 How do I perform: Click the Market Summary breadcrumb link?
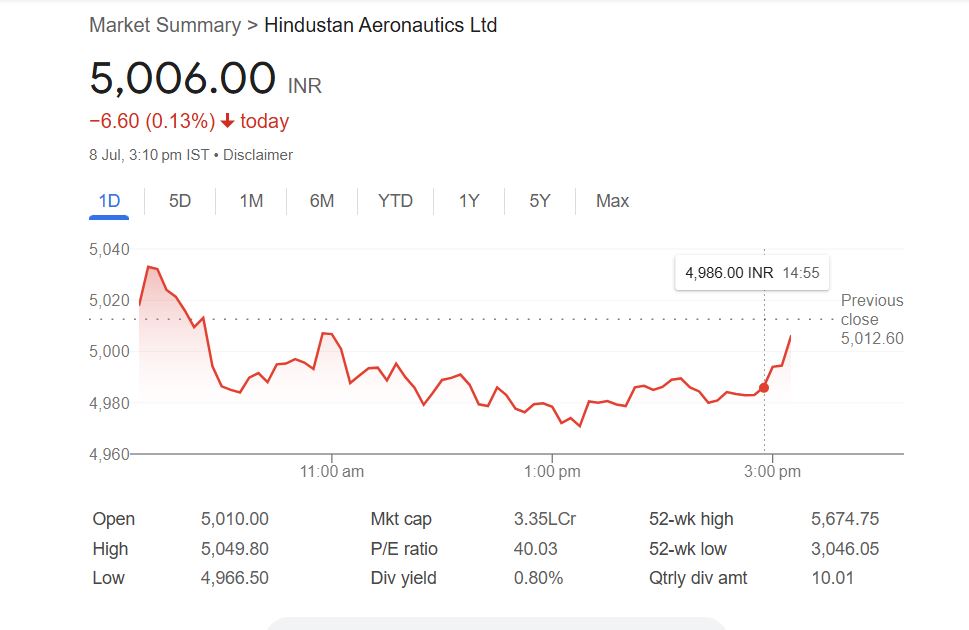tap(164, 25)
